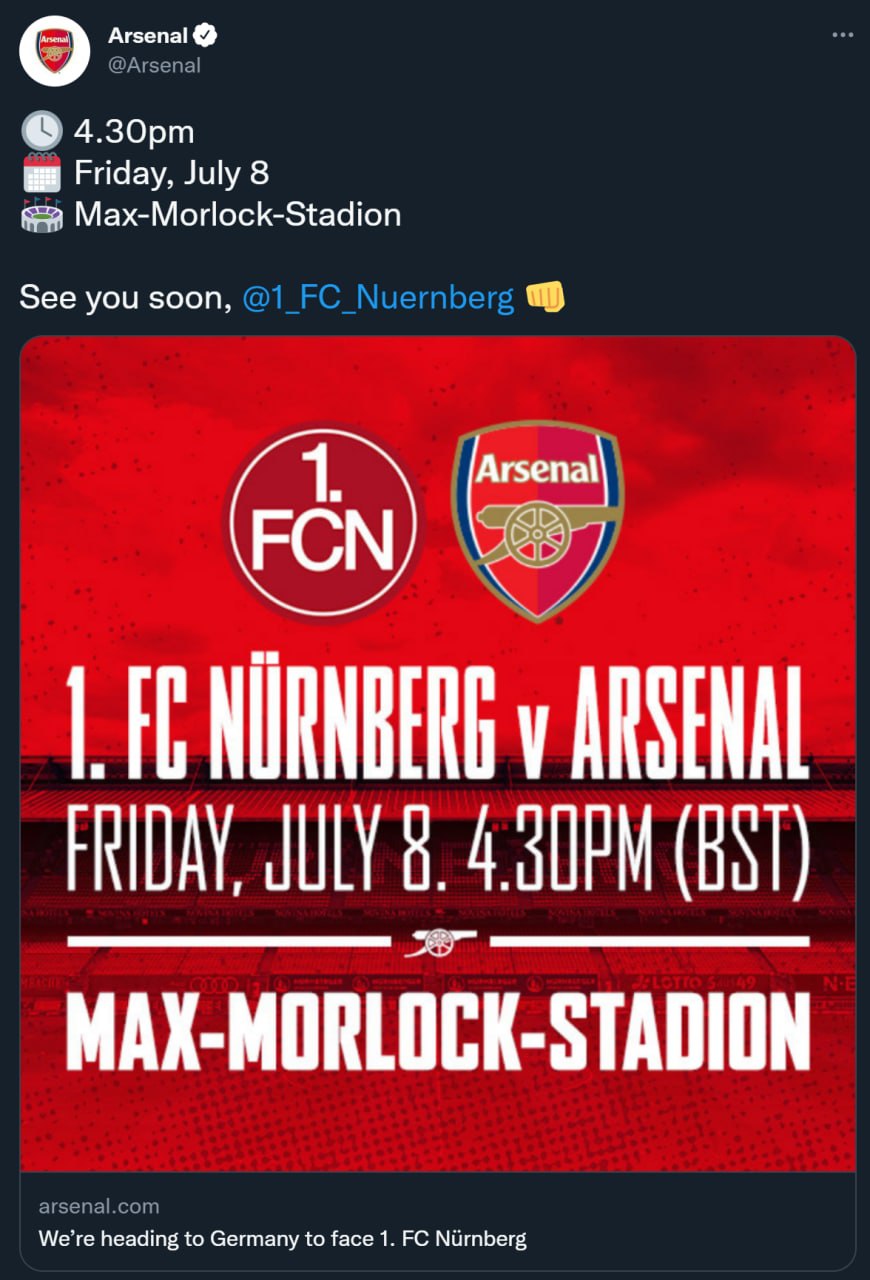Open the @1_FC_Nuernberg mention
870x1280 pixels.
point(378,297)
